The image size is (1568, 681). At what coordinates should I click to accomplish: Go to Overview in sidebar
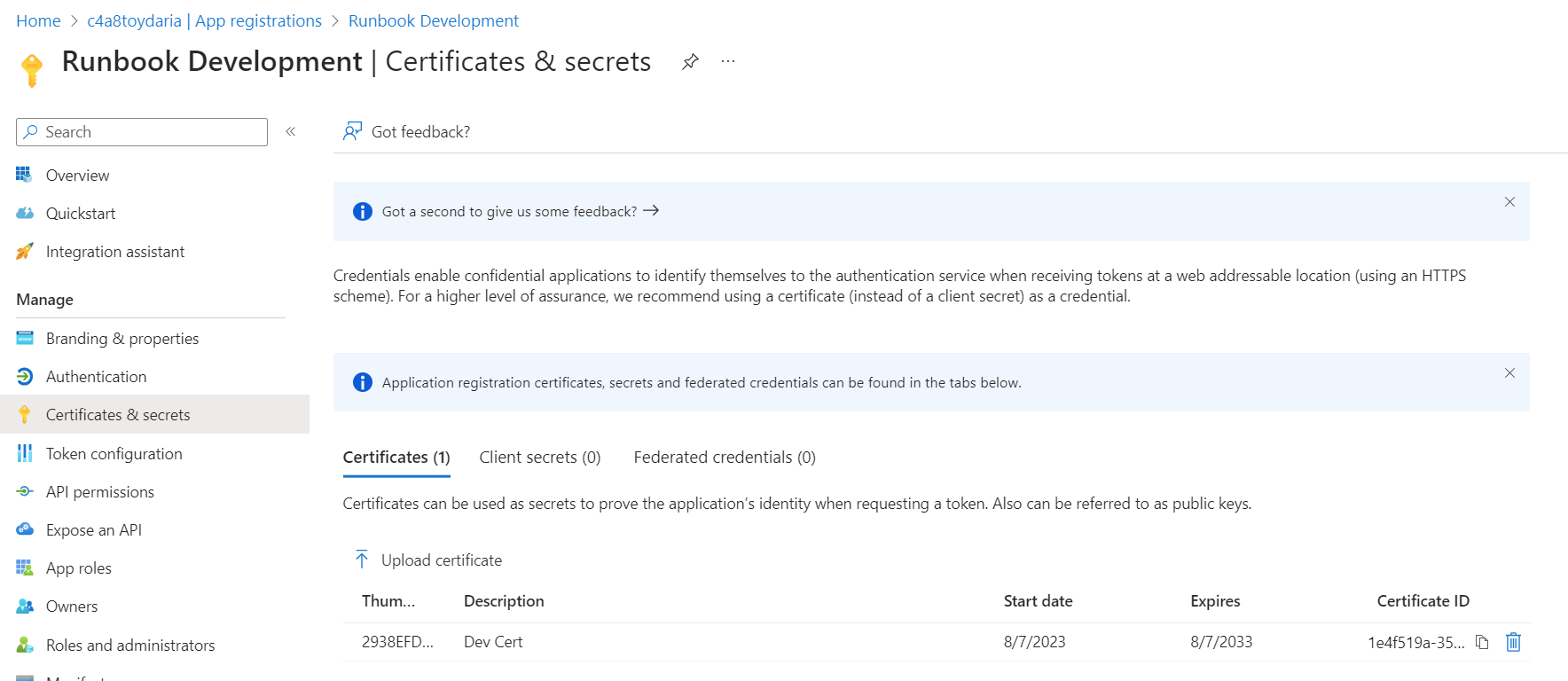coord(77,176)
